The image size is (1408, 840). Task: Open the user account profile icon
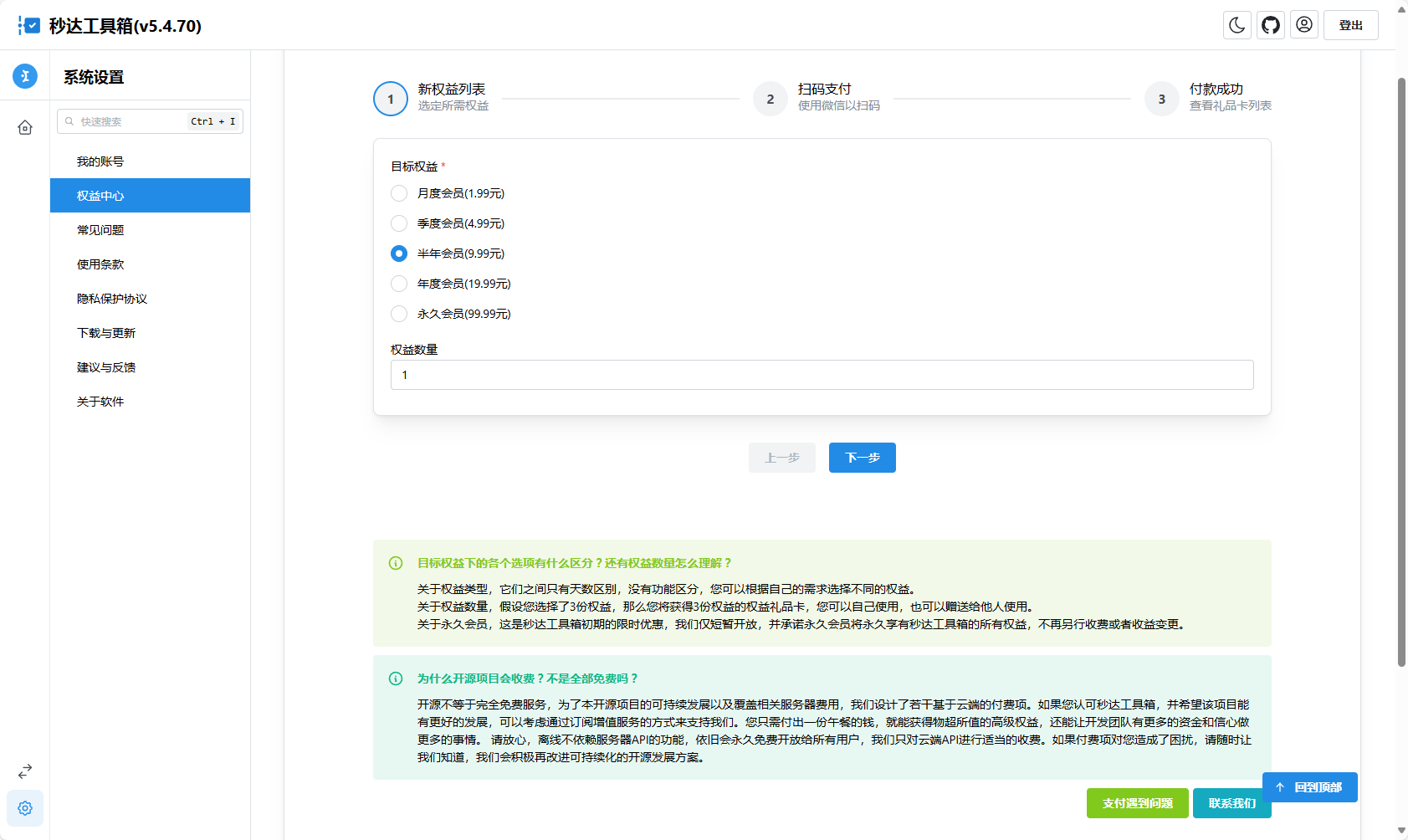tap(1303, 25)
